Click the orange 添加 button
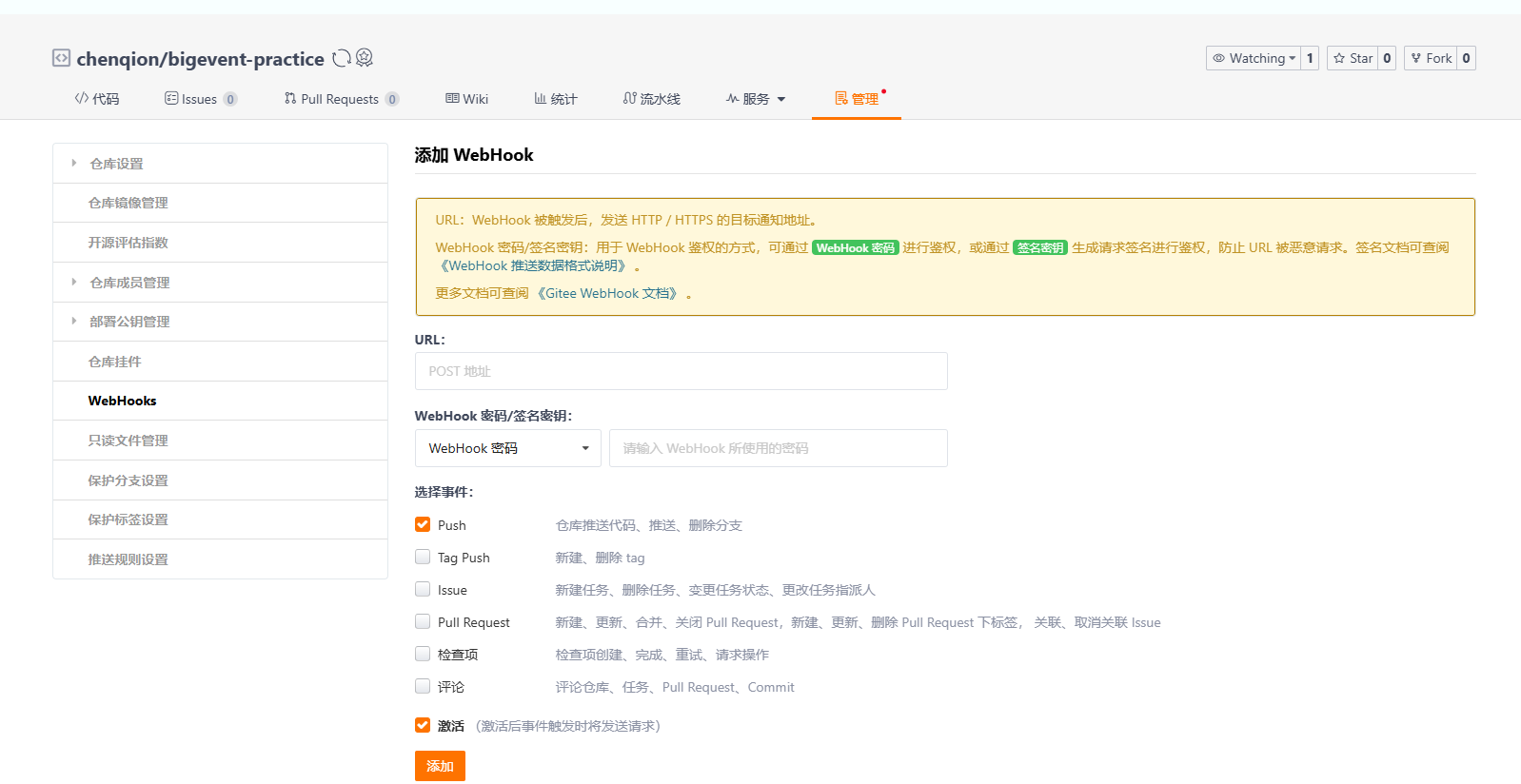1521x784 pixels. click(440, 766)
